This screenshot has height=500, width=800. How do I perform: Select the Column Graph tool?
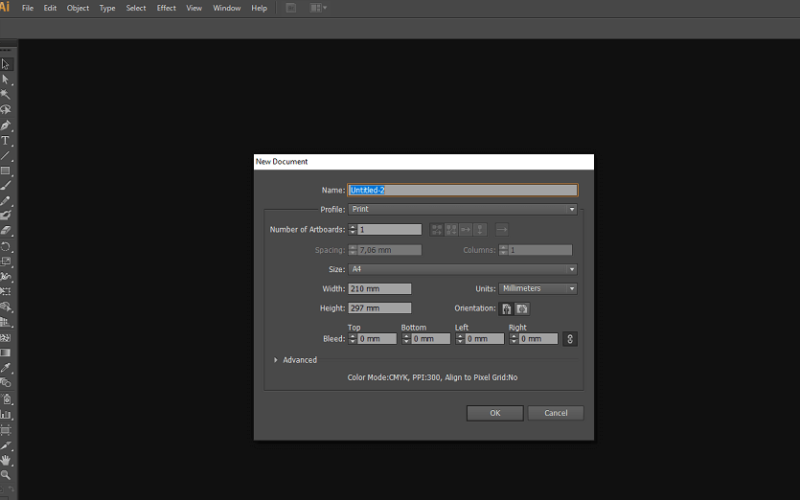pos(6,415)
